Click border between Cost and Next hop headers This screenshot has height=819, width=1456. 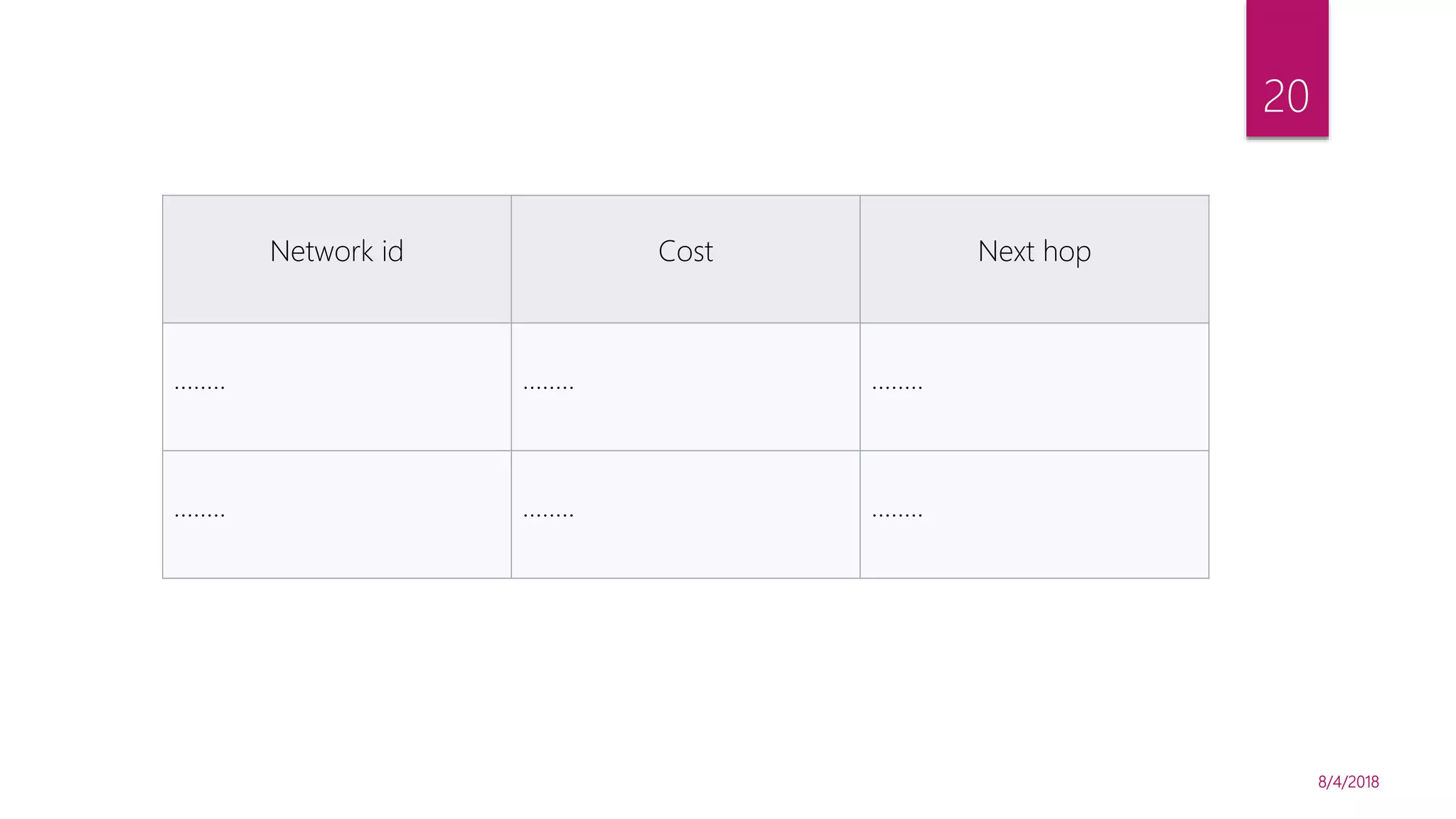860,259
